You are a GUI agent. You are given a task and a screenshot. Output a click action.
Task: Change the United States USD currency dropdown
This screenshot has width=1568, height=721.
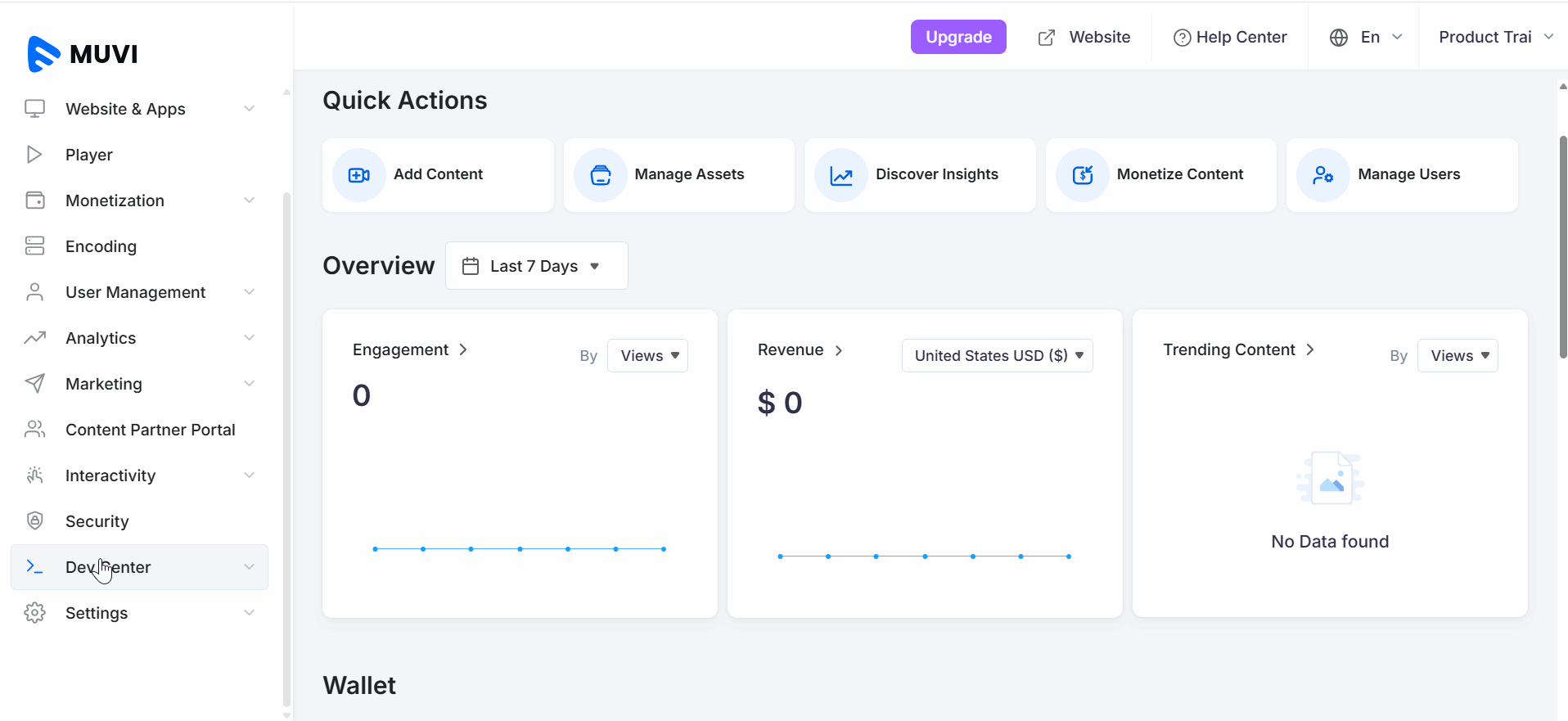pyautogui.click(x=997, y=356)
